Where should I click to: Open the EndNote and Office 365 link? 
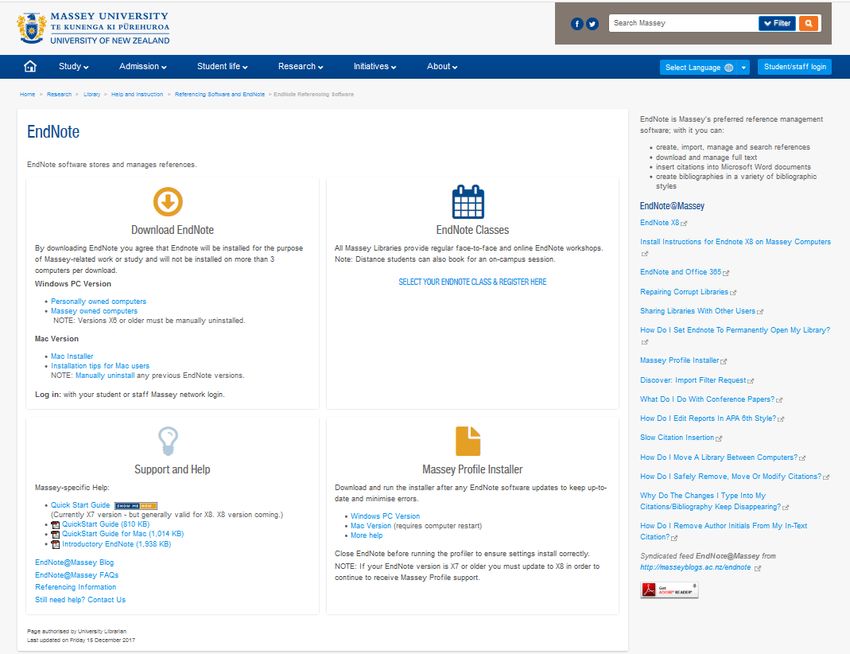click(x=680, y=272)
